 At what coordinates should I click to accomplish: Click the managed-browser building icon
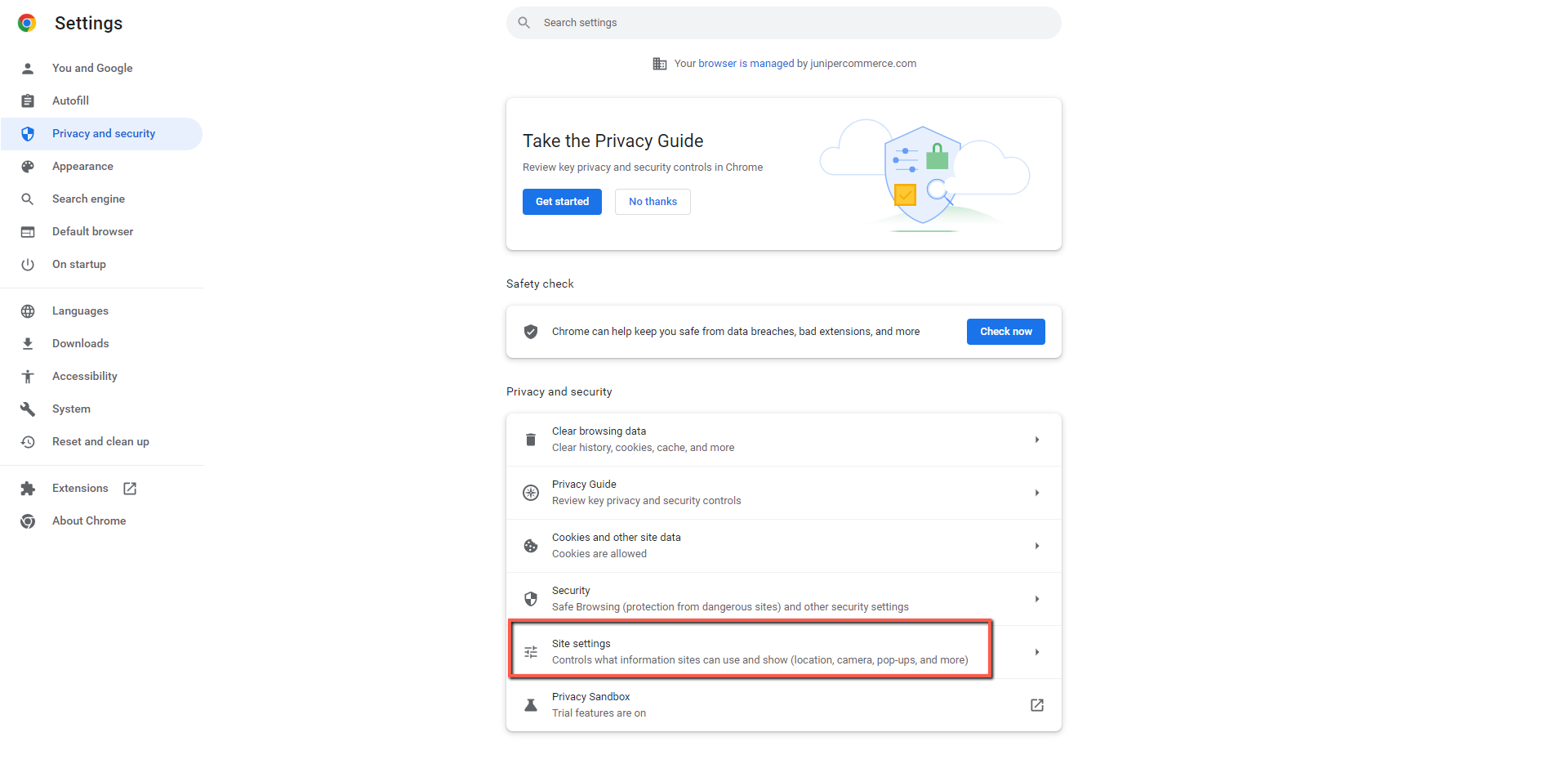[660, 64]
